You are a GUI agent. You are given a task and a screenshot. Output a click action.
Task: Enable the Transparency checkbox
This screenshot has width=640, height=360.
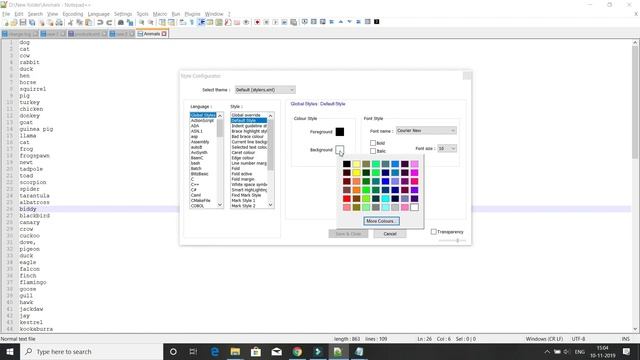(x=433, y=232)
